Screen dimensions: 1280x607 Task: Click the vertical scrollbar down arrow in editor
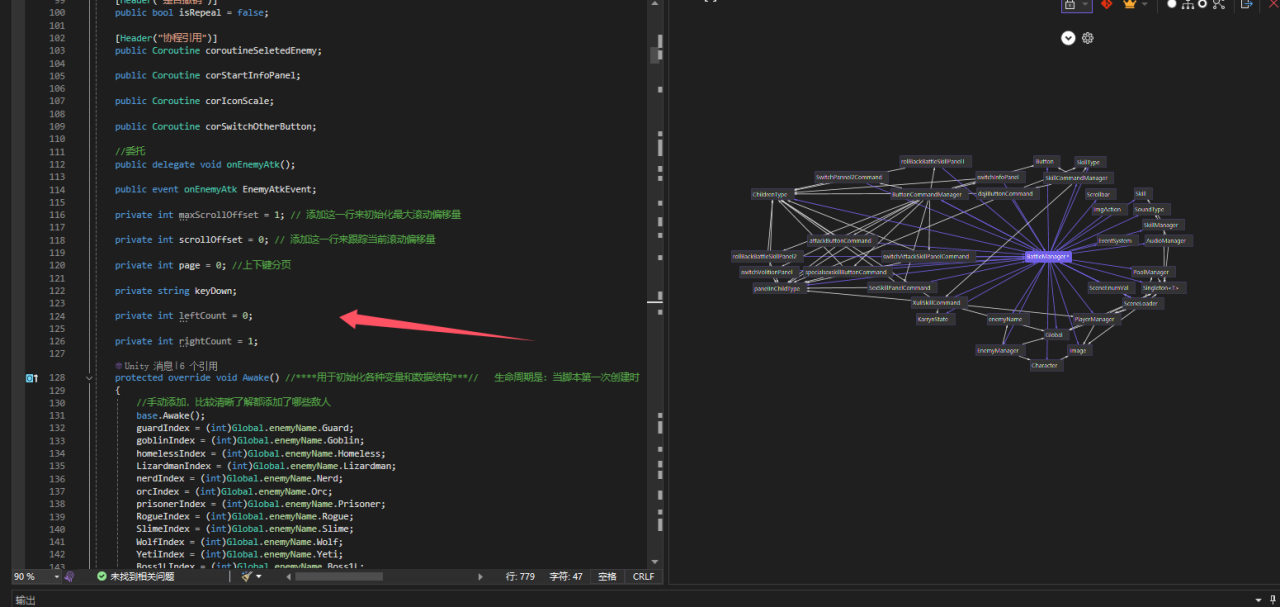[x=655, y=562]
